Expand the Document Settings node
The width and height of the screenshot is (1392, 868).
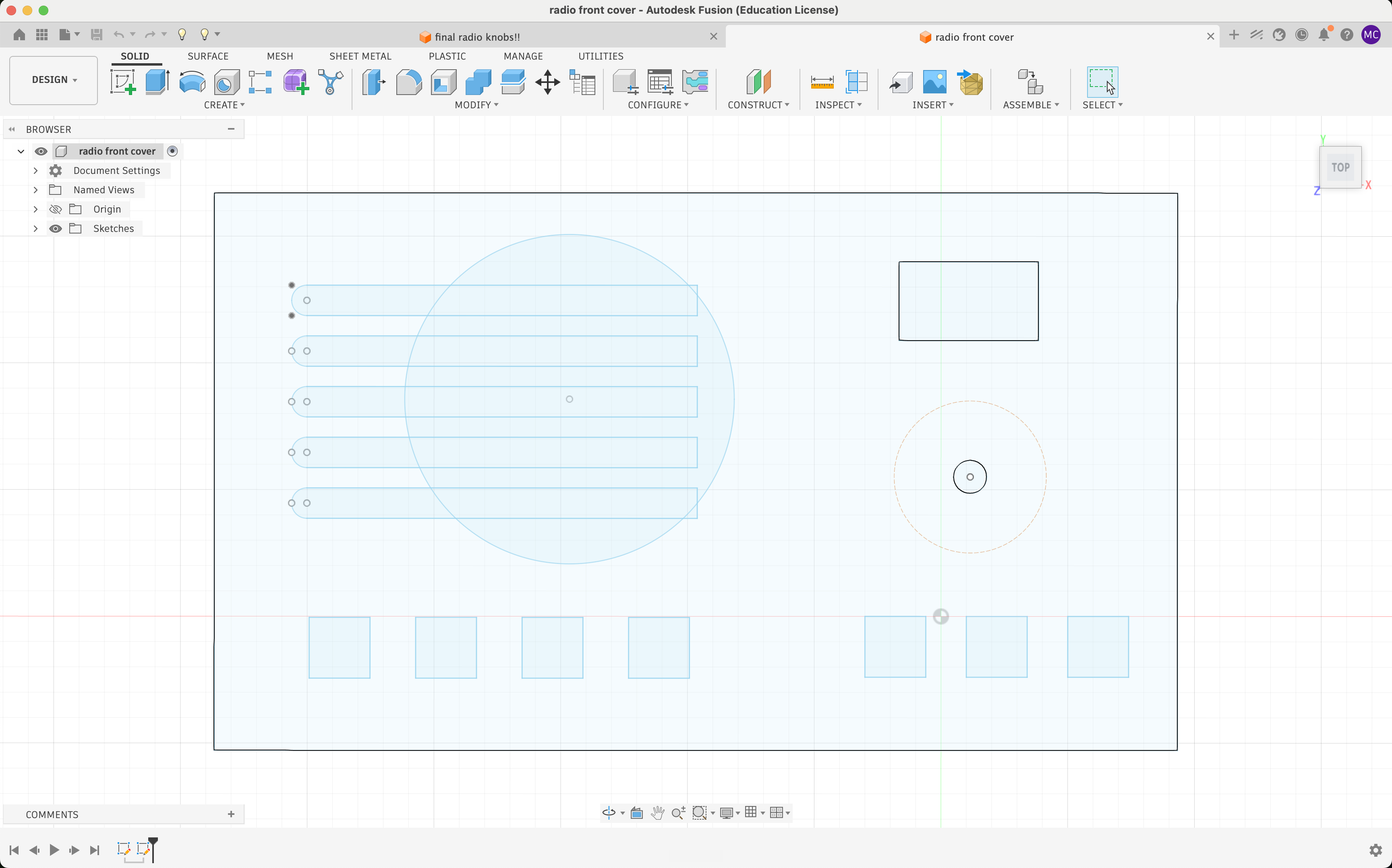35,171
